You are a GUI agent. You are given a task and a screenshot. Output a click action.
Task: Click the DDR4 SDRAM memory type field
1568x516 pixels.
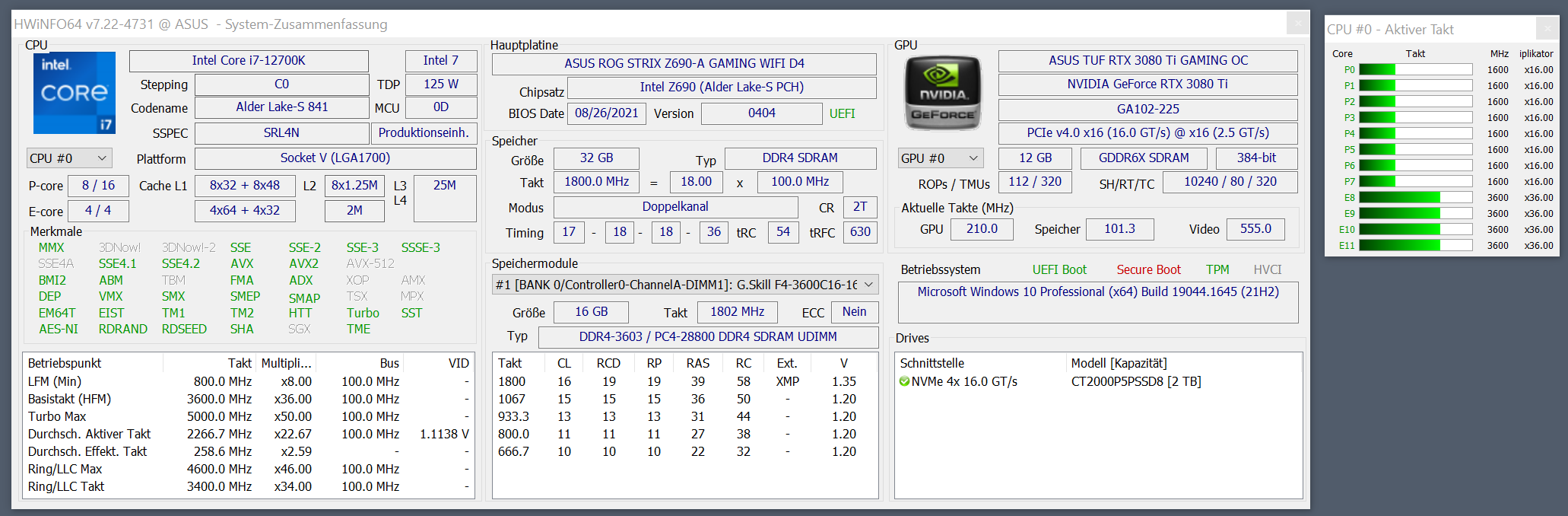800,158
